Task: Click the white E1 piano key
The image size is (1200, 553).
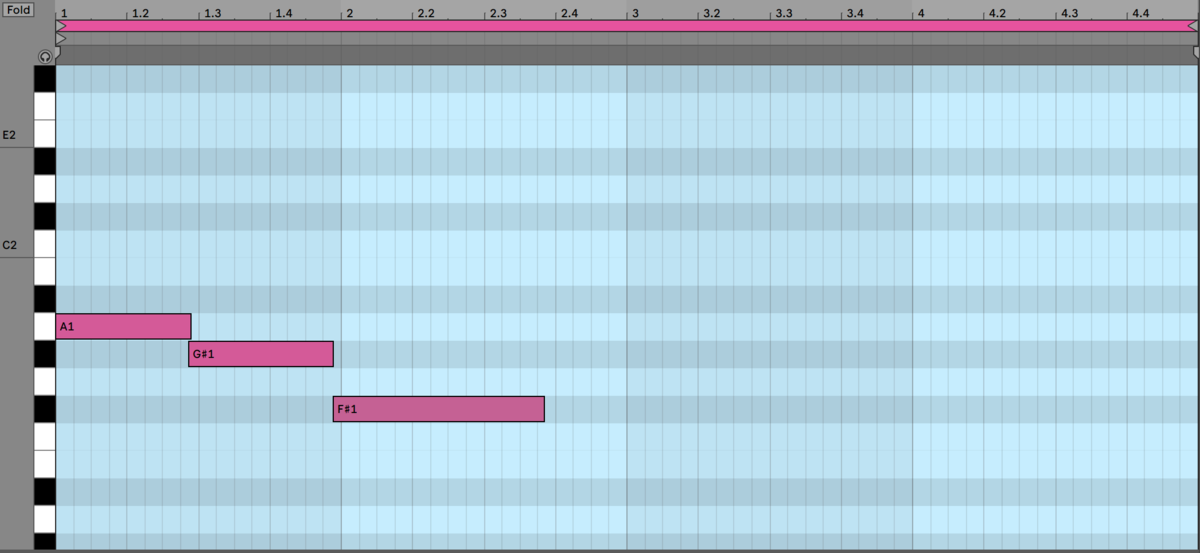Action: pyautogui.click(x=45, y=463)
